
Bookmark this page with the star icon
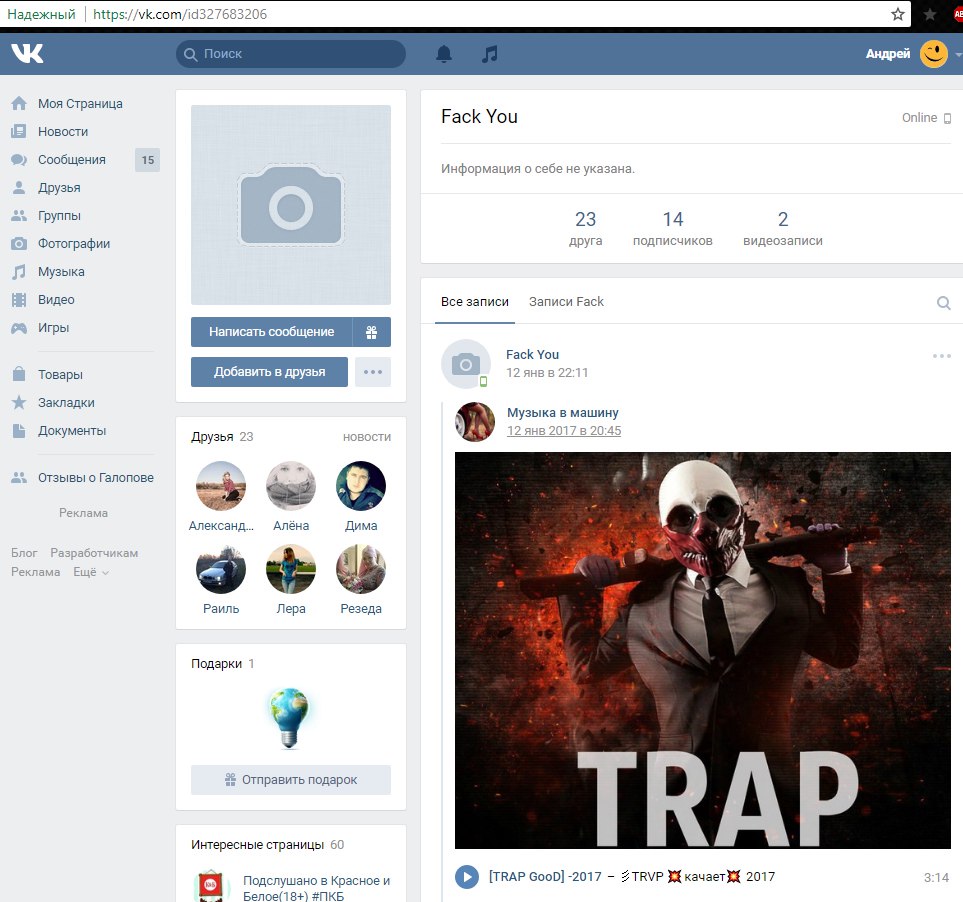(898, 14)
